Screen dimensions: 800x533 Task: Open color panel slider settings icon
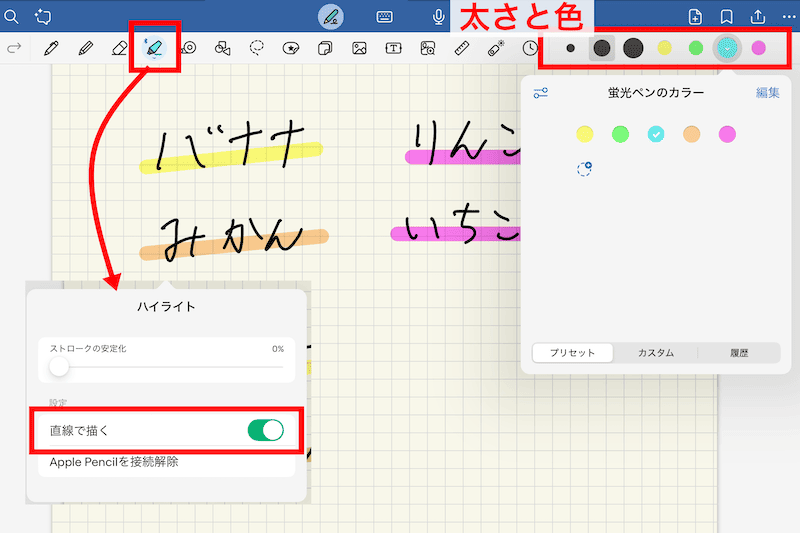541,93
